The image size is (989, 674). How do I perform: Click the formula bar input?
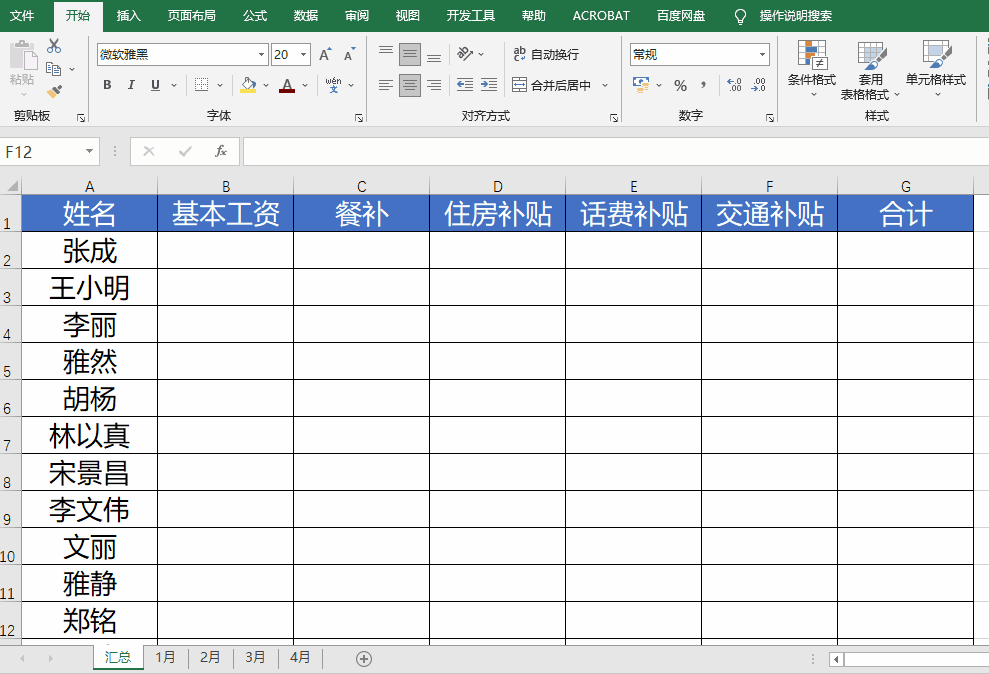(x=616, y=151)
